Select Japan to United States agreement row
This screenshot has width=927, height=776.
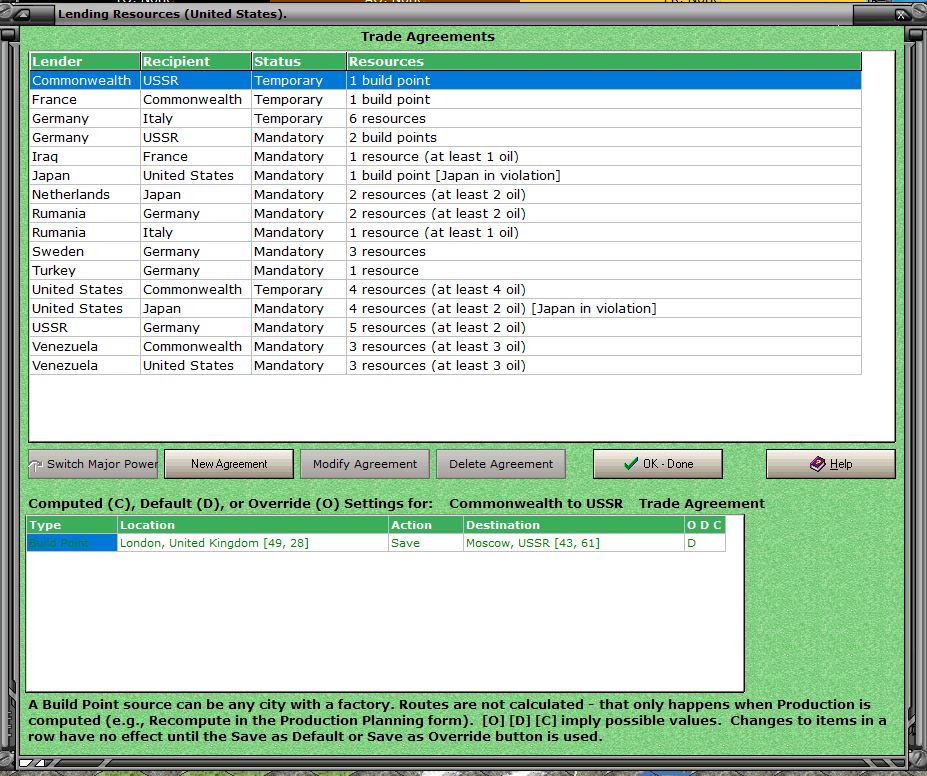point(446,176)
